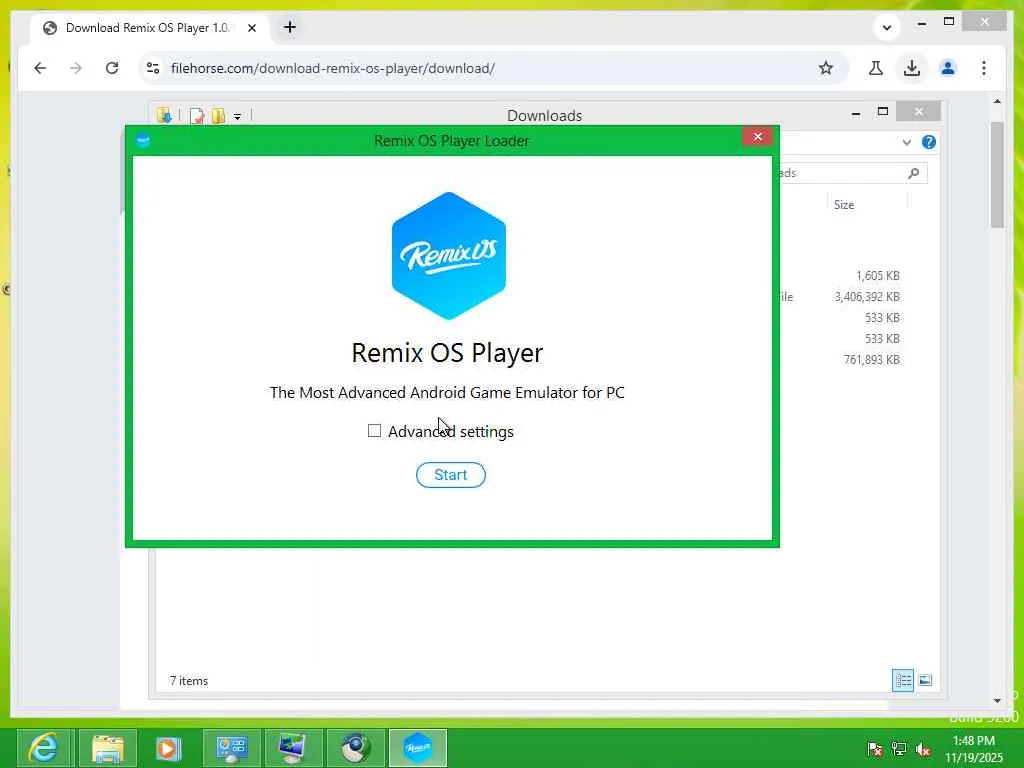Go back in Chrome
This screenshot has height=768, width=1024.
40,68
